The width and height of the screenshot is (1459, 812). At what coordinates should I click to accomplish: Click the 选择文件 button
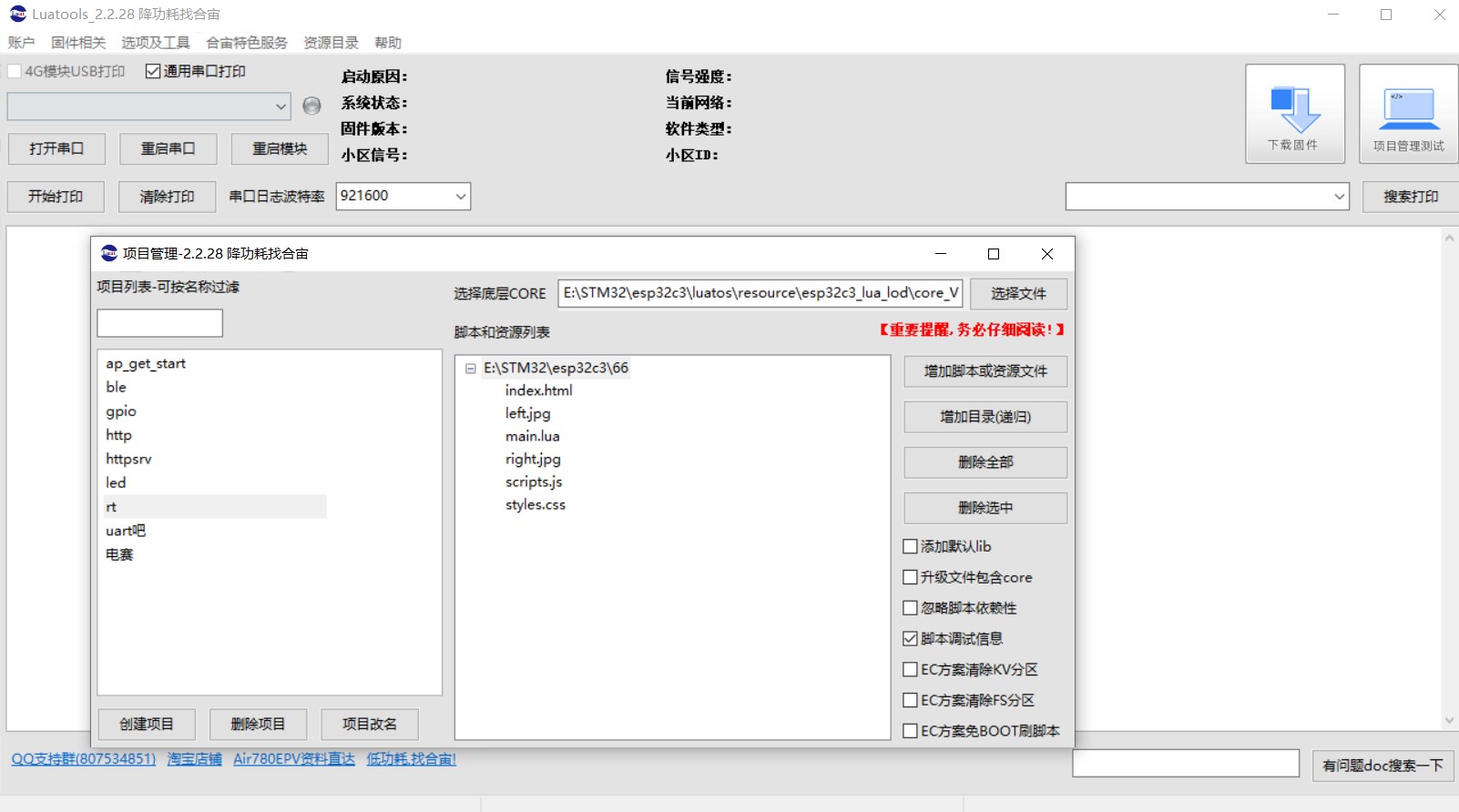(x=1017, y=293)
